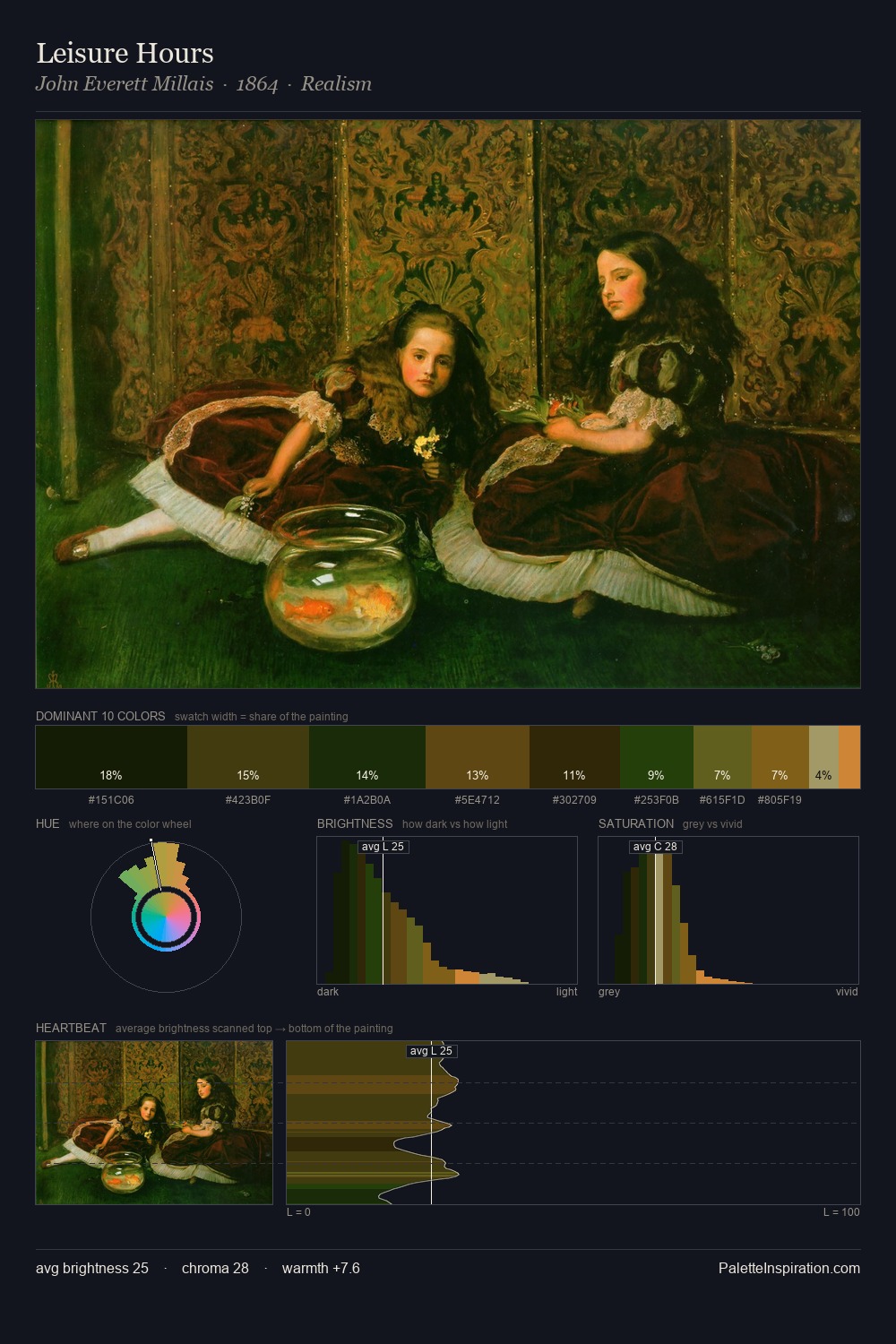This screenshot has height=1344, width=896.
Task: Select the 18% swatch #151C06
Action: tap(111, 757)
